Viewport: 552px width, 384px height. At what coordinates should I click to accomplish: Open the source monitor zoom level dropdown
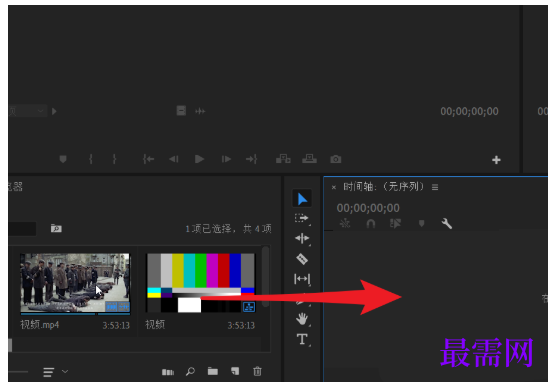coord(27,111)
